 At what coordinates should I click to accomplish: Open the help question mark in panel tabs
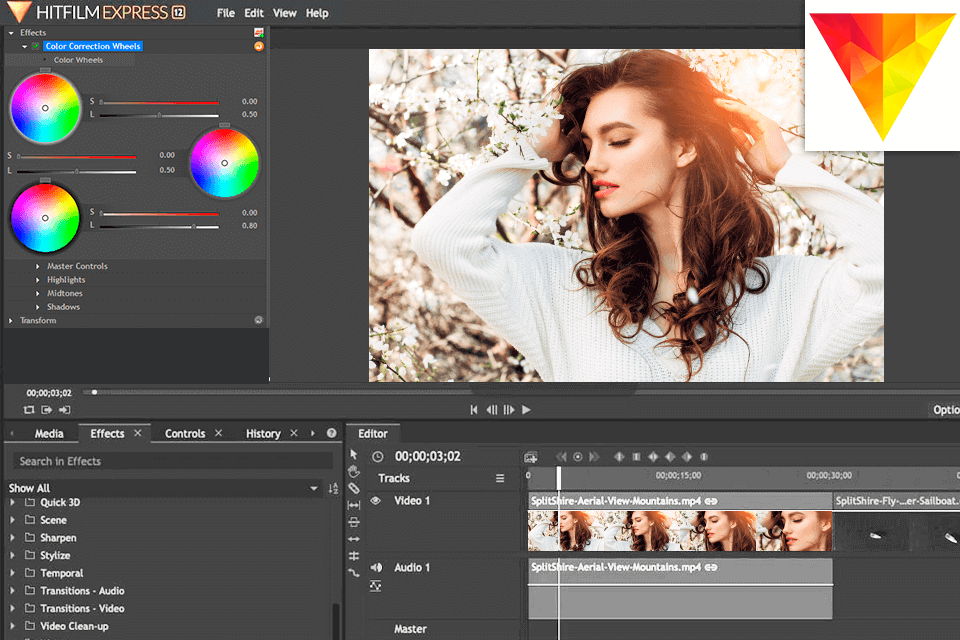(x=332, y=433)
